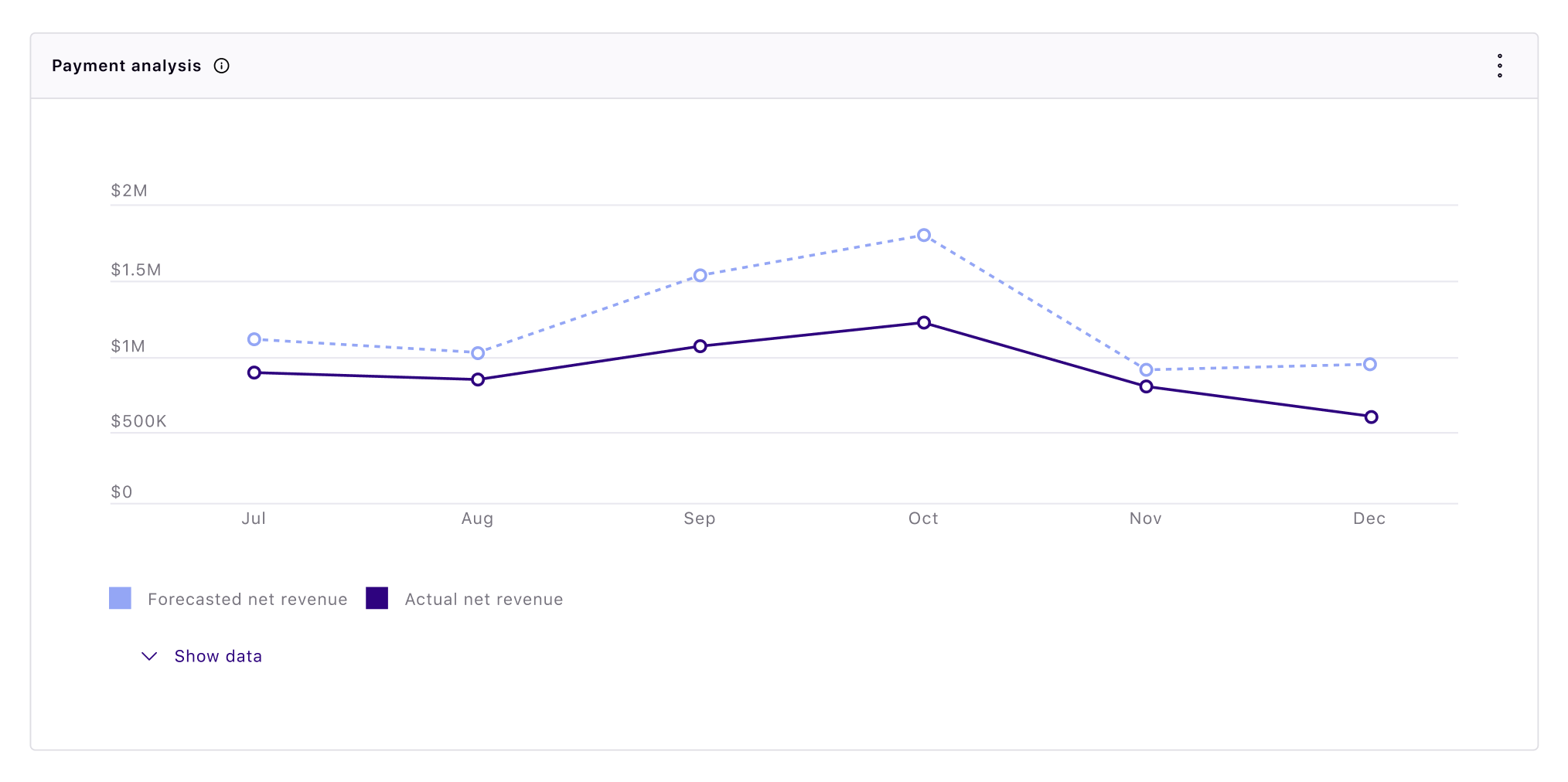Select the September actual revenue data point
This screenshot has width=1568, height=782.
[x=700, y=345]
